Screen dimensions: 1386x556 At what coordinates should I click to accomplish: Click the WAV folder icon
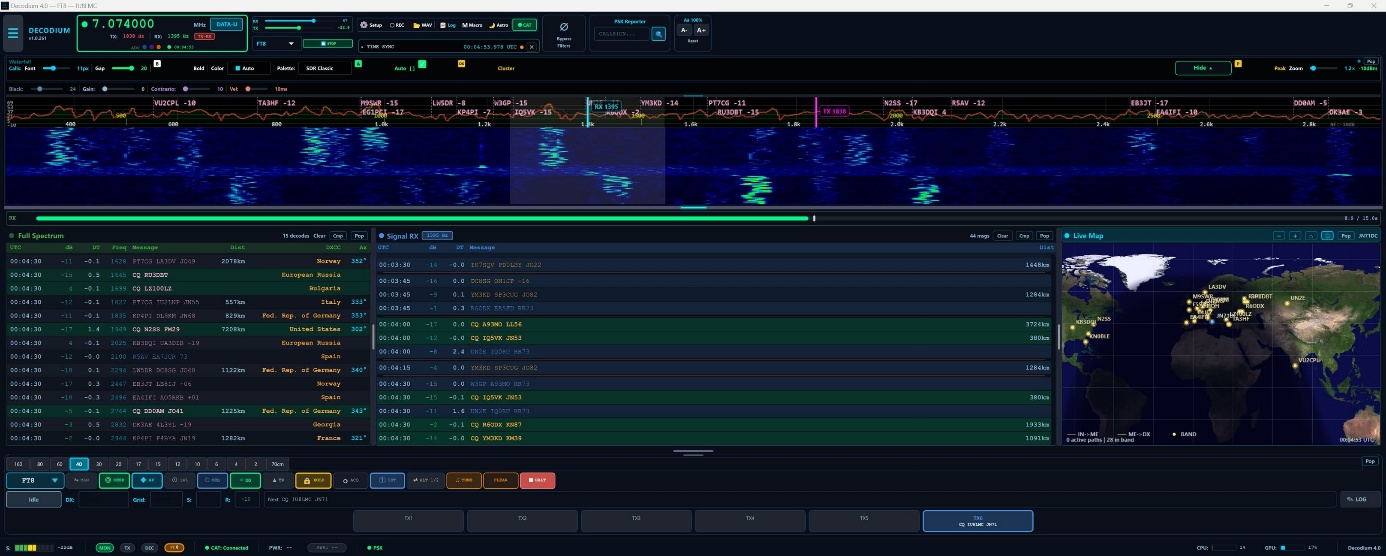tap(422, 24)
